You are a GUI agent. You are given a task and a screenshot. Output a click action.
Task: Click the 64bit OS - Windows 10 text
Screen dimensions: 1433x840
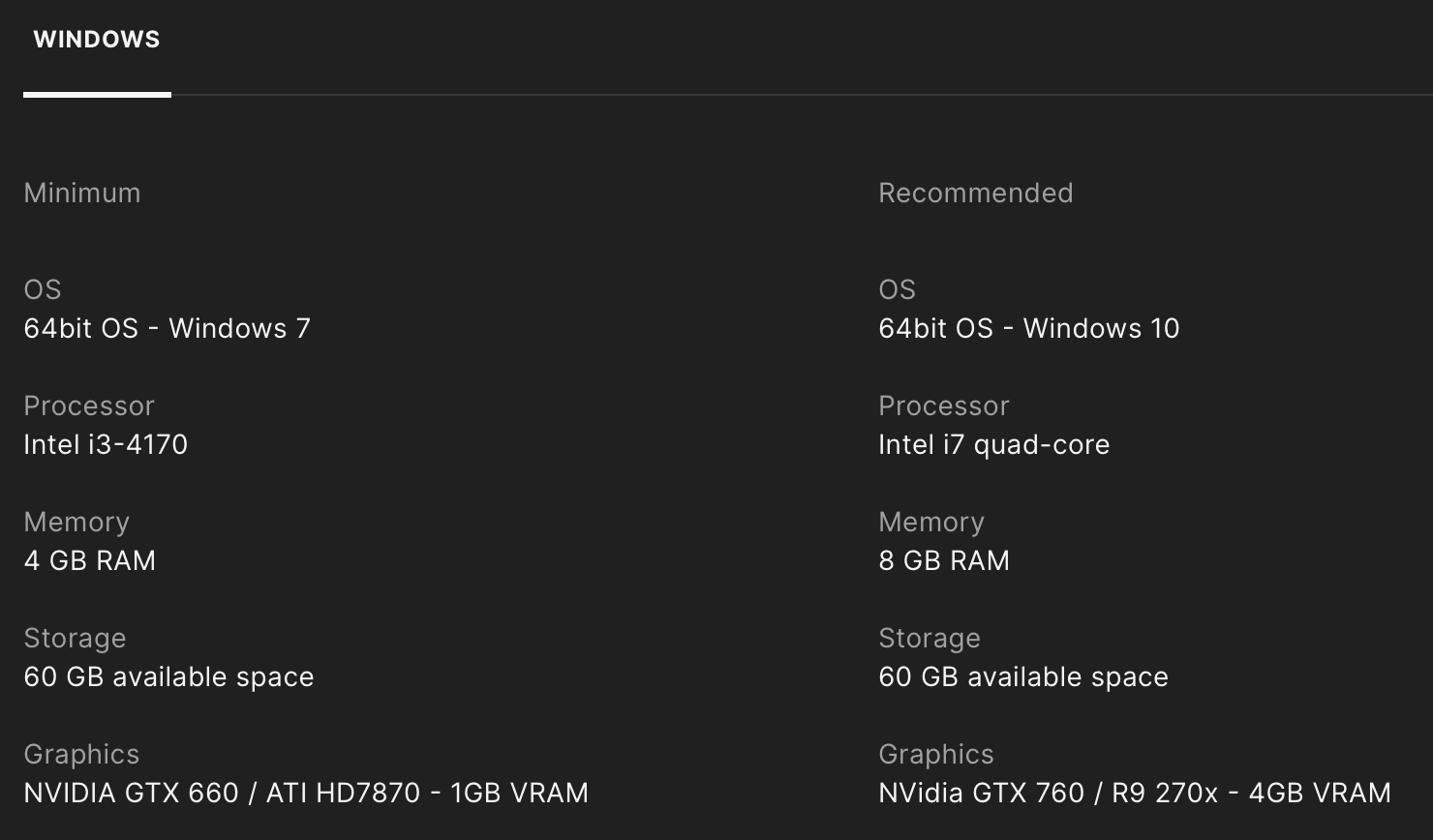tap(1028, 328)
